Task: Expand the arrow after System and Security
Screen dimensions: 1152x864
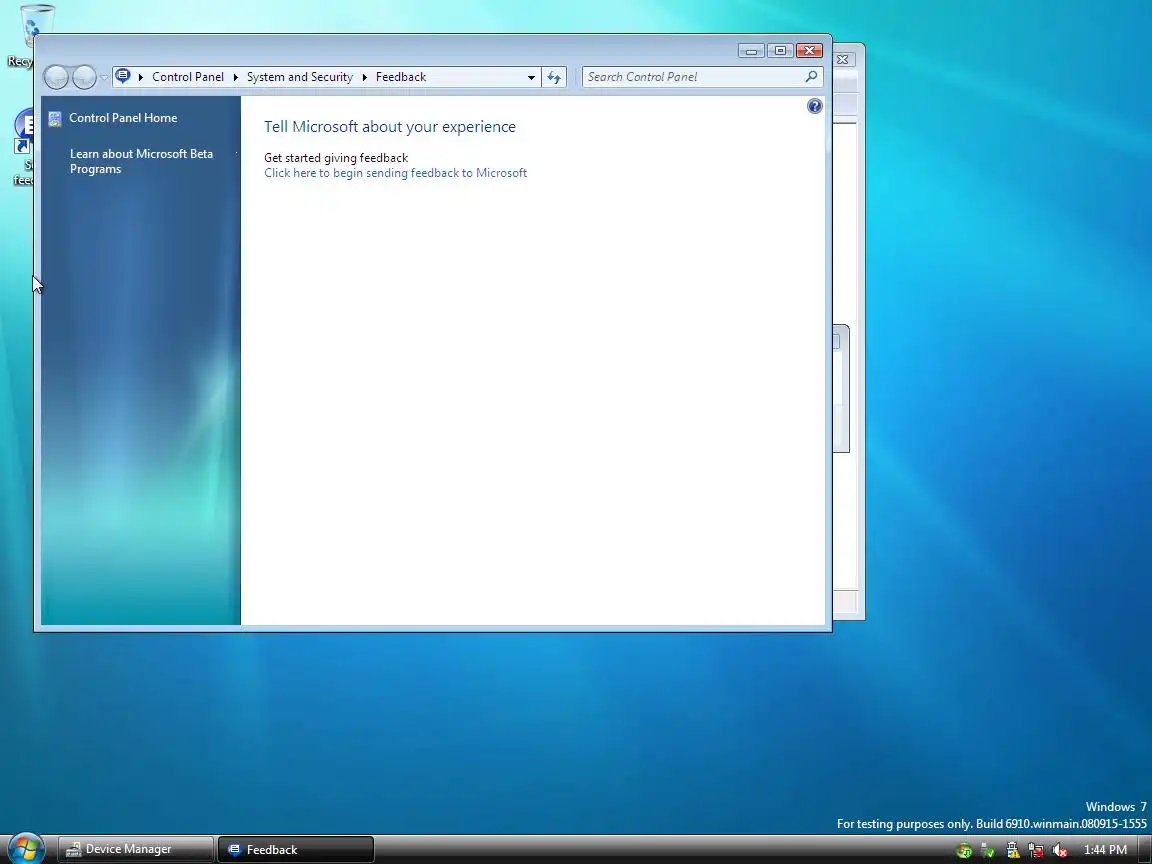Action: point(364,77)
